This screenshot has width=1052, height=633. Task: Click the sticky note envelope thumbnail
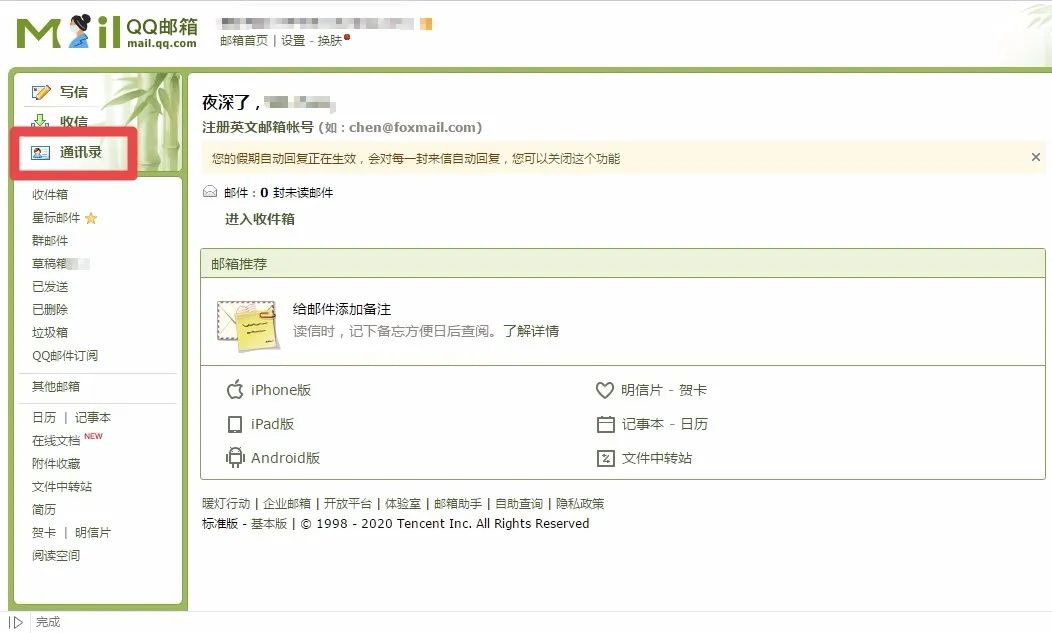pos(247,323)
